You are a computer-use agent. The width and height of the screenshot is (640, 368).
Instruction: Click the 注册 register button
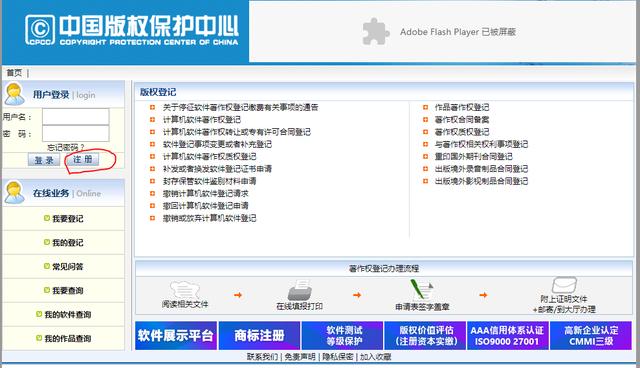pos(83,160)
